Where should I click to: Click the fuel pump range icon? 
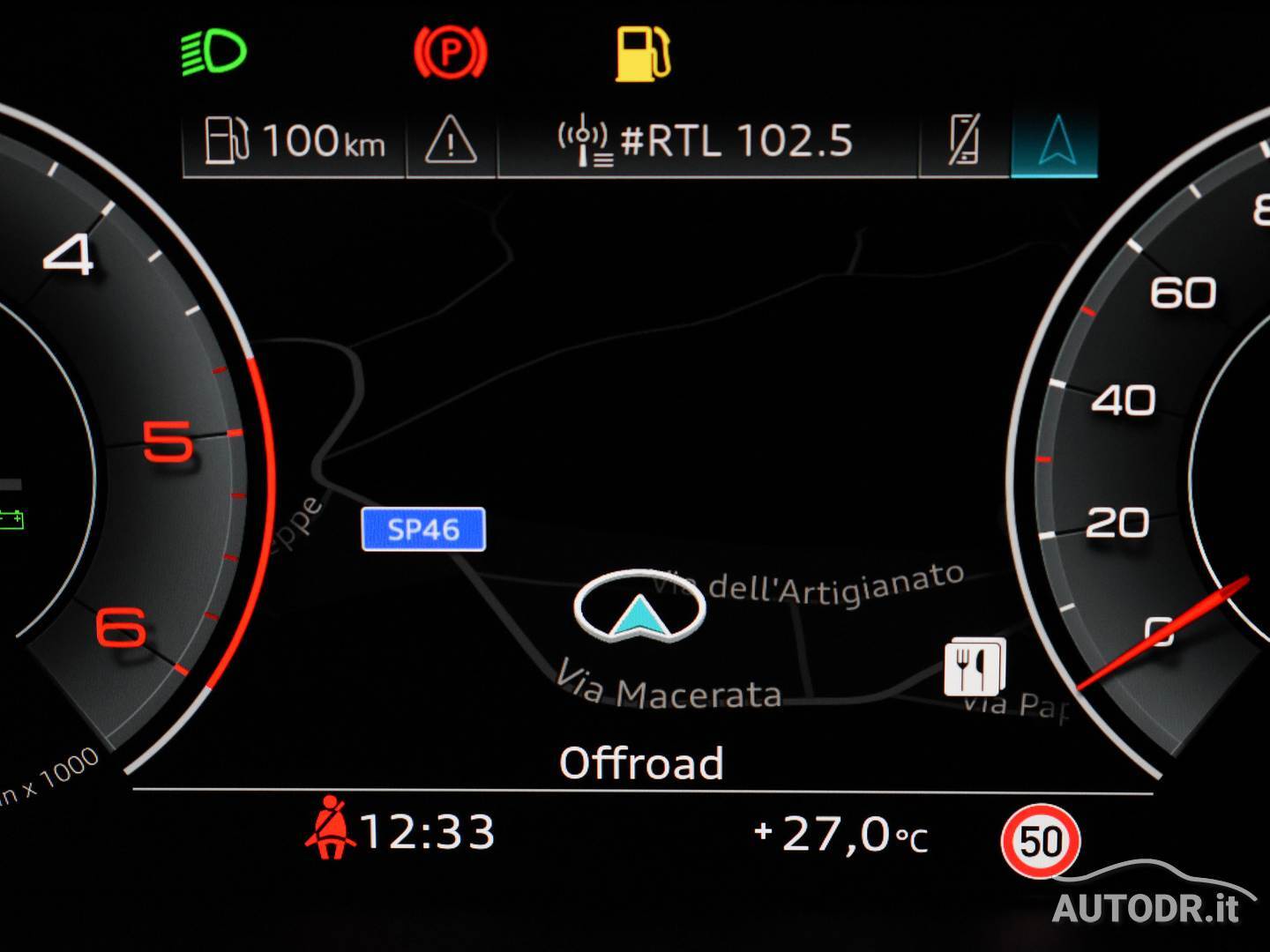pos(227,140)
